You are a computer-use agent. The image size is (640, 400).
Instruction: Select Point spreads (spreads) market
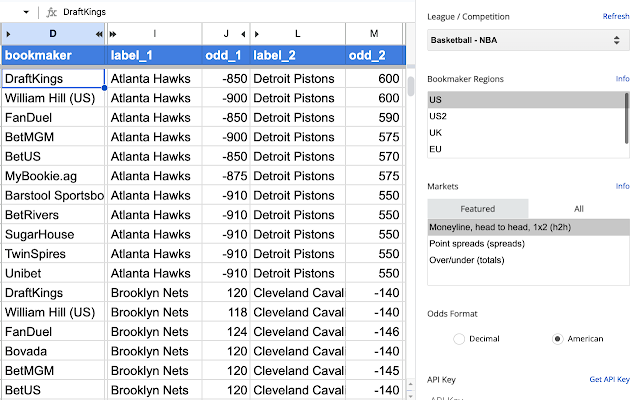[529, 244]
